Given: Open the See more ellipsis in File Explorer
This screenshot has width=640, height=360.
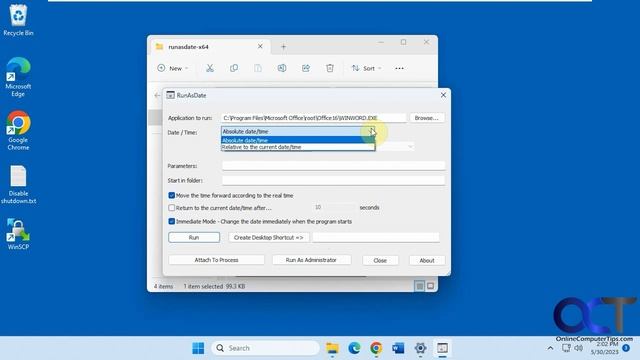Looking at the screenshot, I should click(x=399, y=68).
